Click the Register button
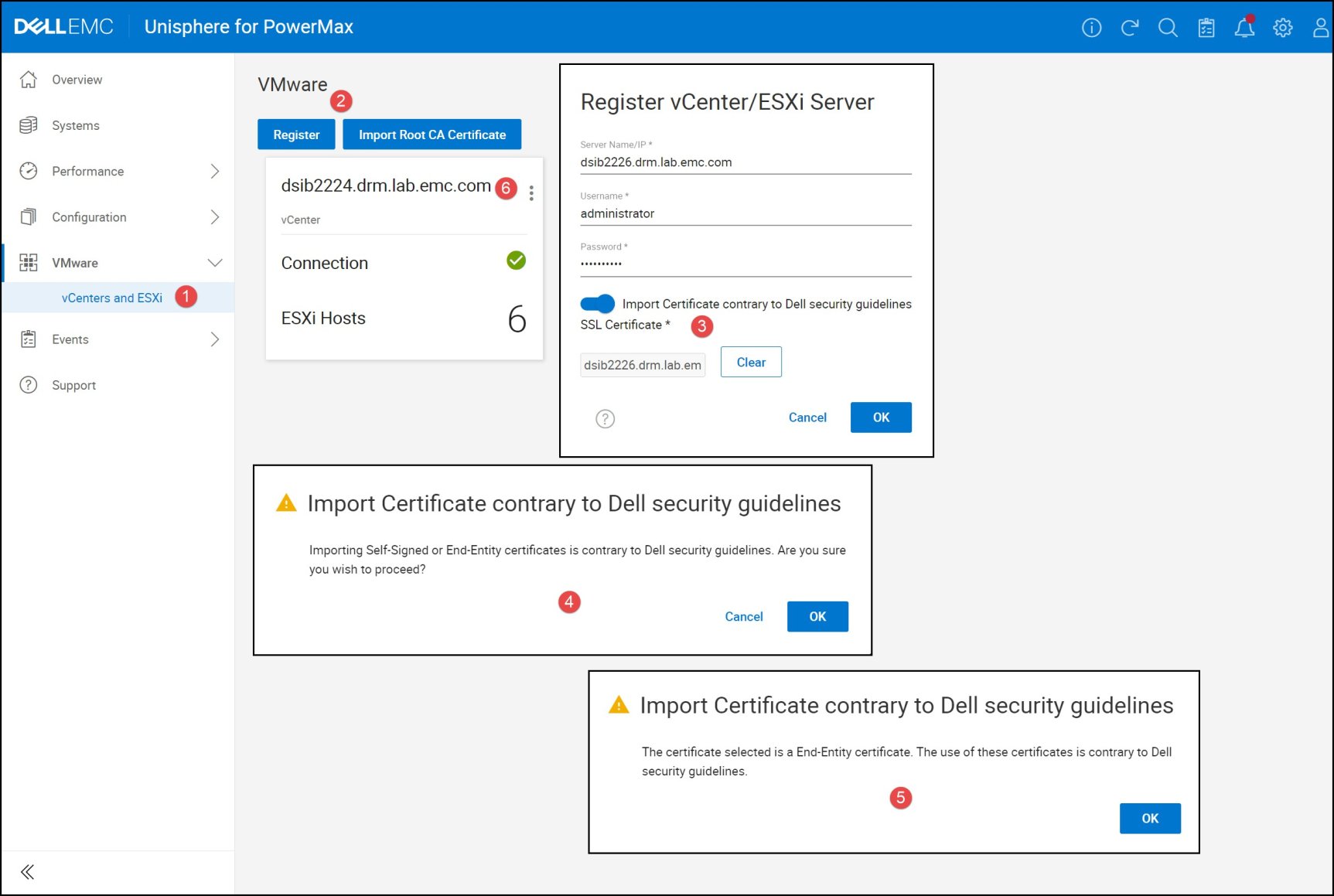This screenshot has width=1334, height=896. tap(296, 135)
